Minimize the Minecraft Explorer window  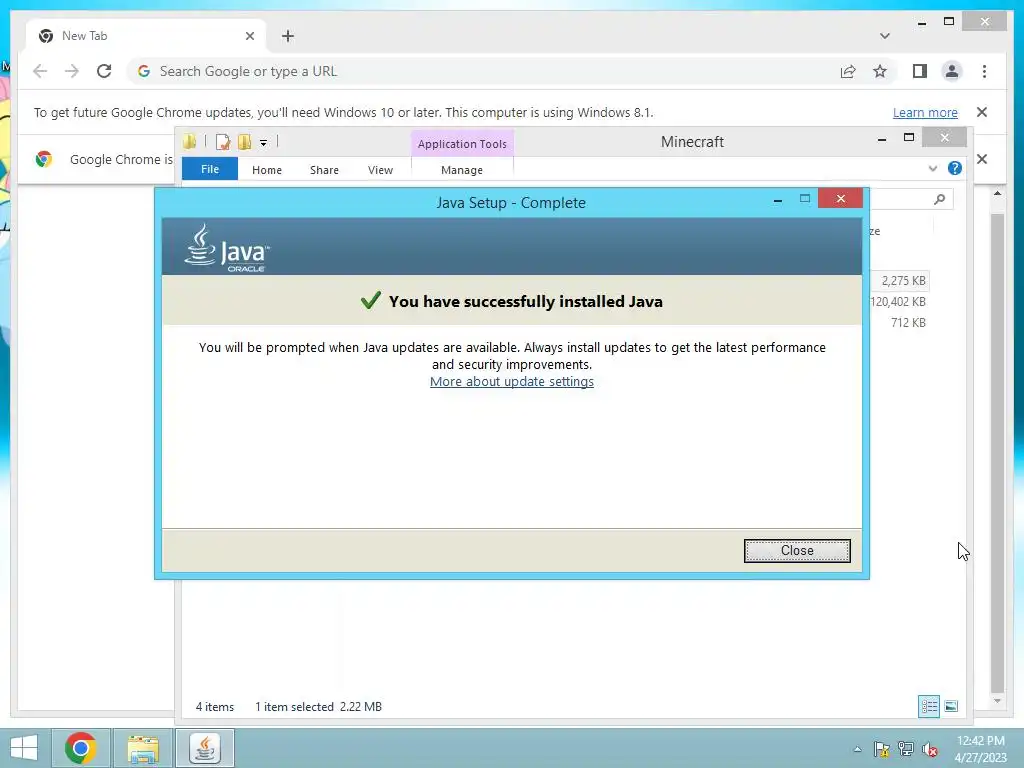click(x=882, y=138)
